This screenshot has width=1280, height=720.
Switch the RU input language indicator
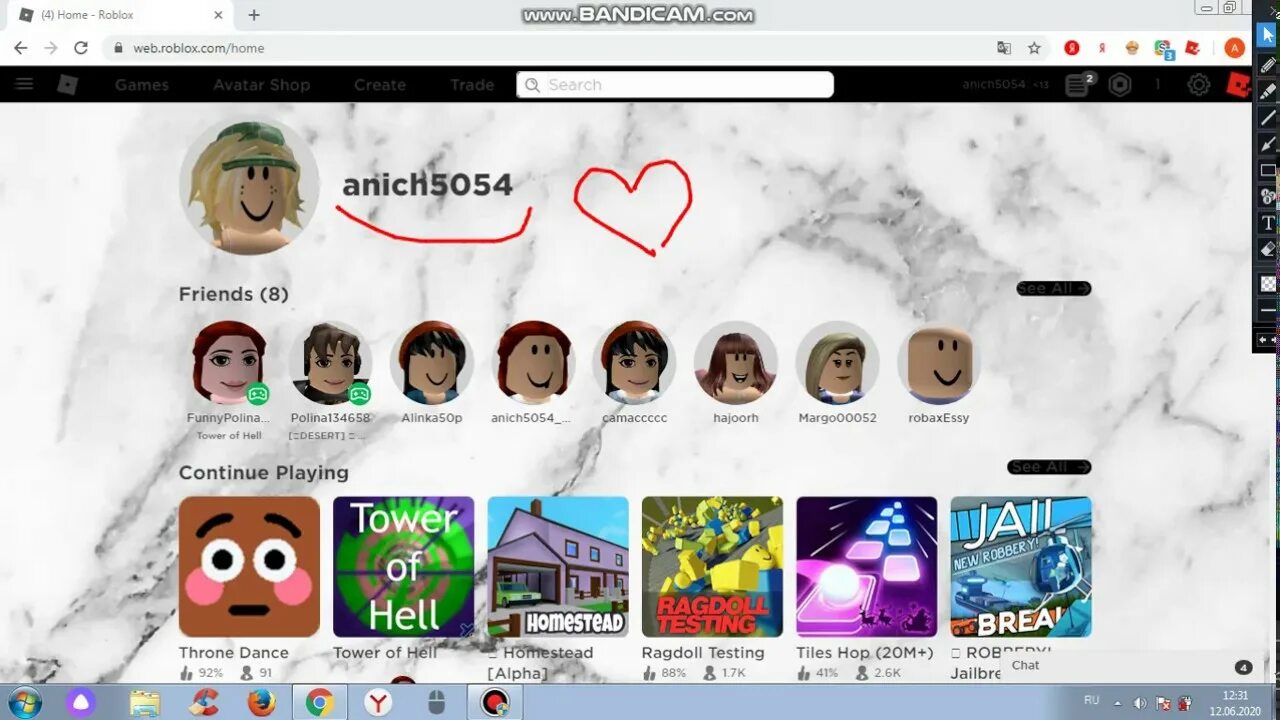click(1092, 700)
